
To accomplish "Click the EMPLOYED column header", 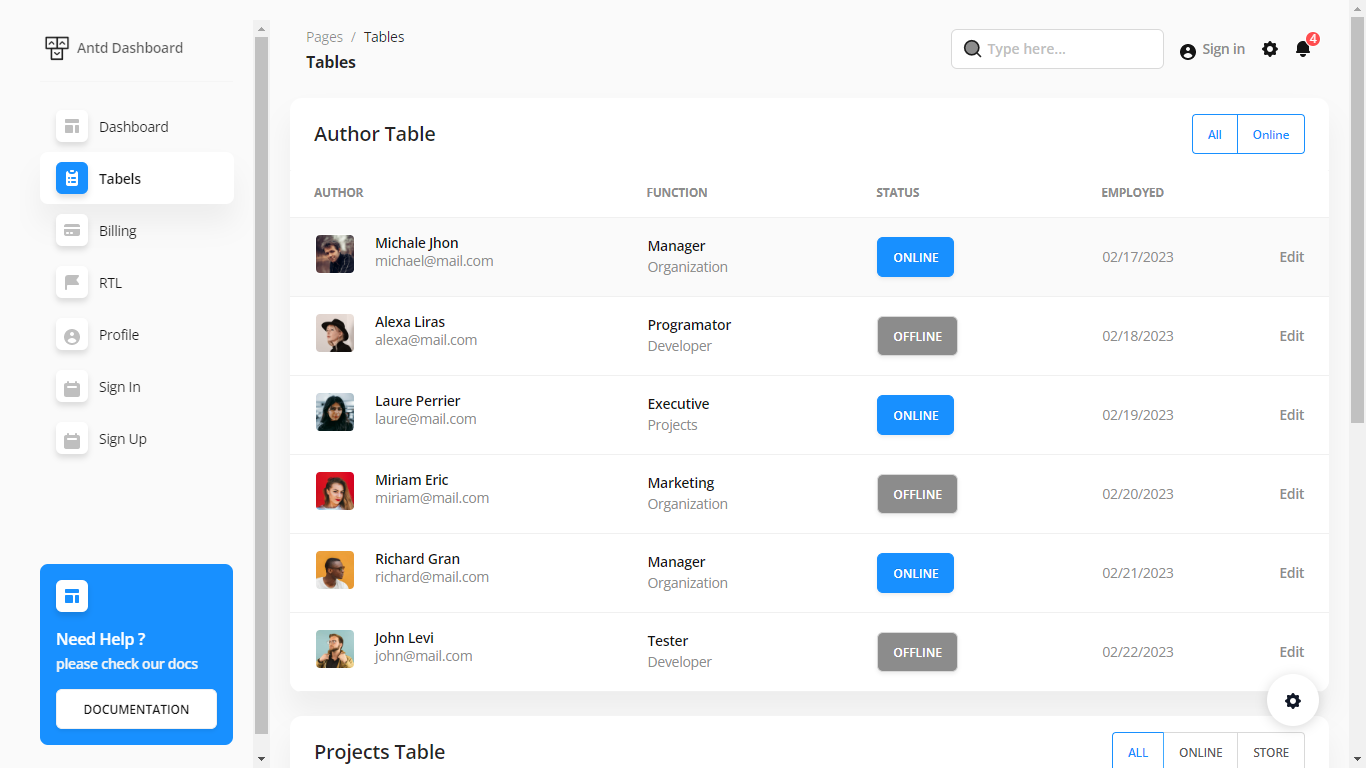I will point(1133,192).
